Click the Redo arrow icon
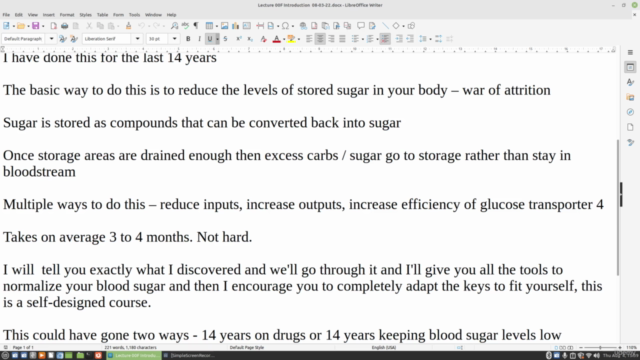 point(156,26)
